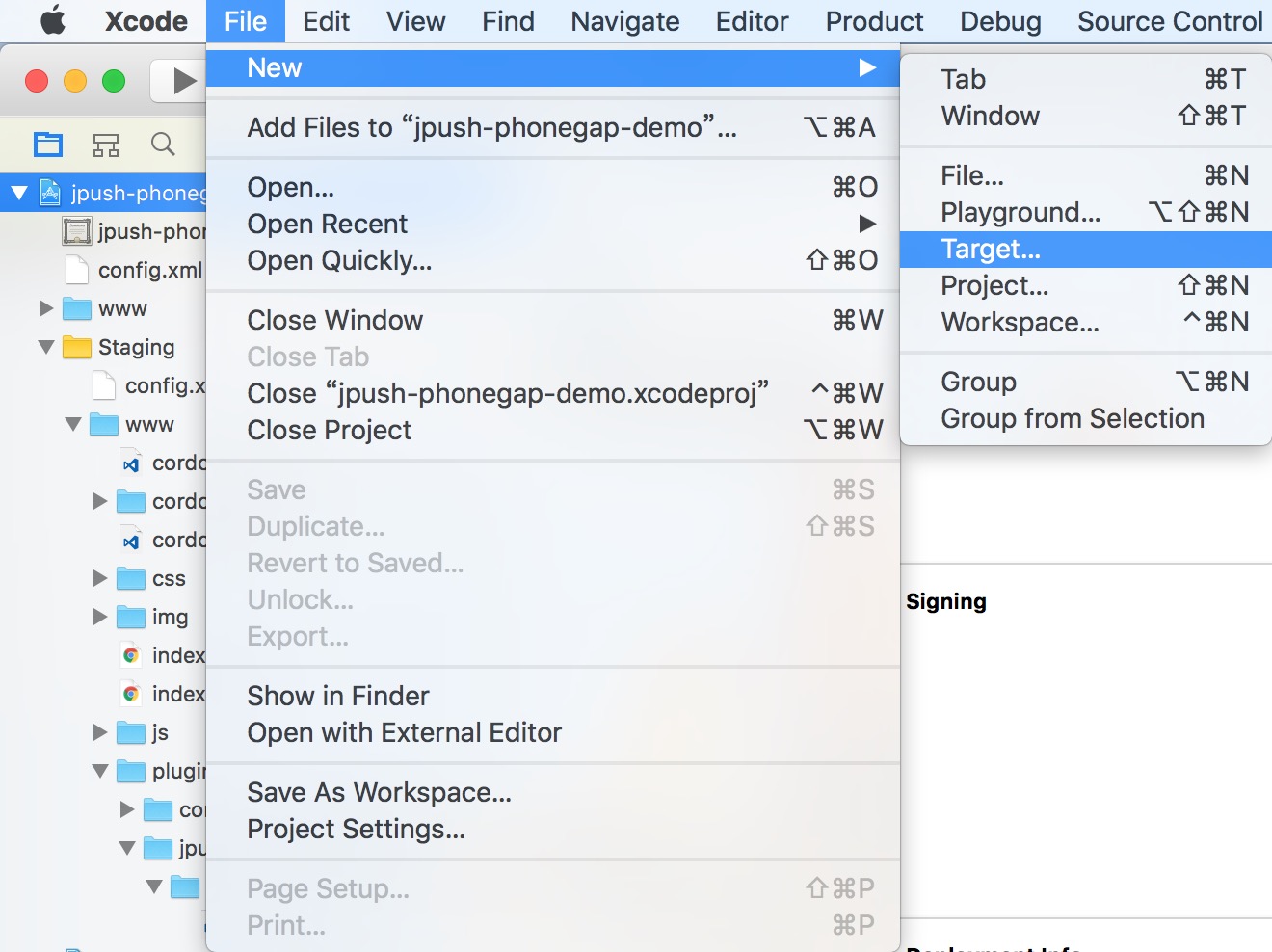Screen dimensions: 1272x952
Task: Show the Symbol navigator hierarchy icon
Action: 106,145
